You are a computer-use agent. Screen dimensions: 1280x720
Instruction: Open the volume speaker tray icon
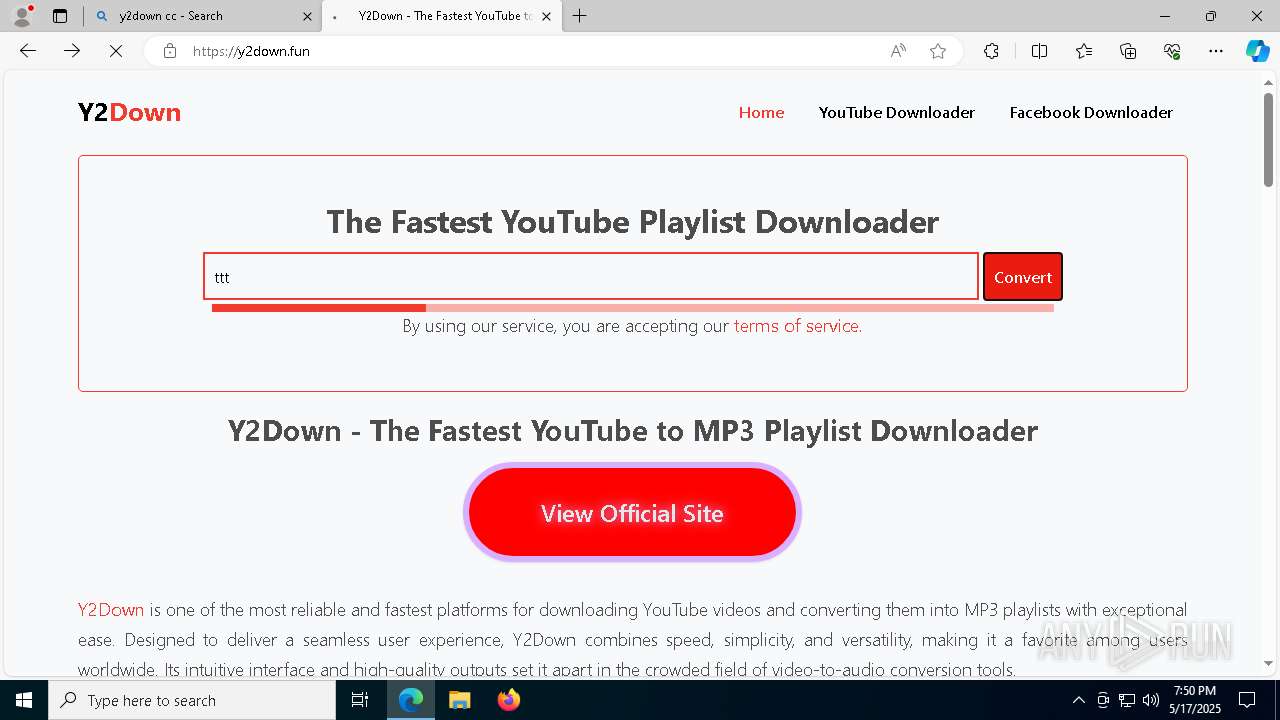coord(1151,700)
